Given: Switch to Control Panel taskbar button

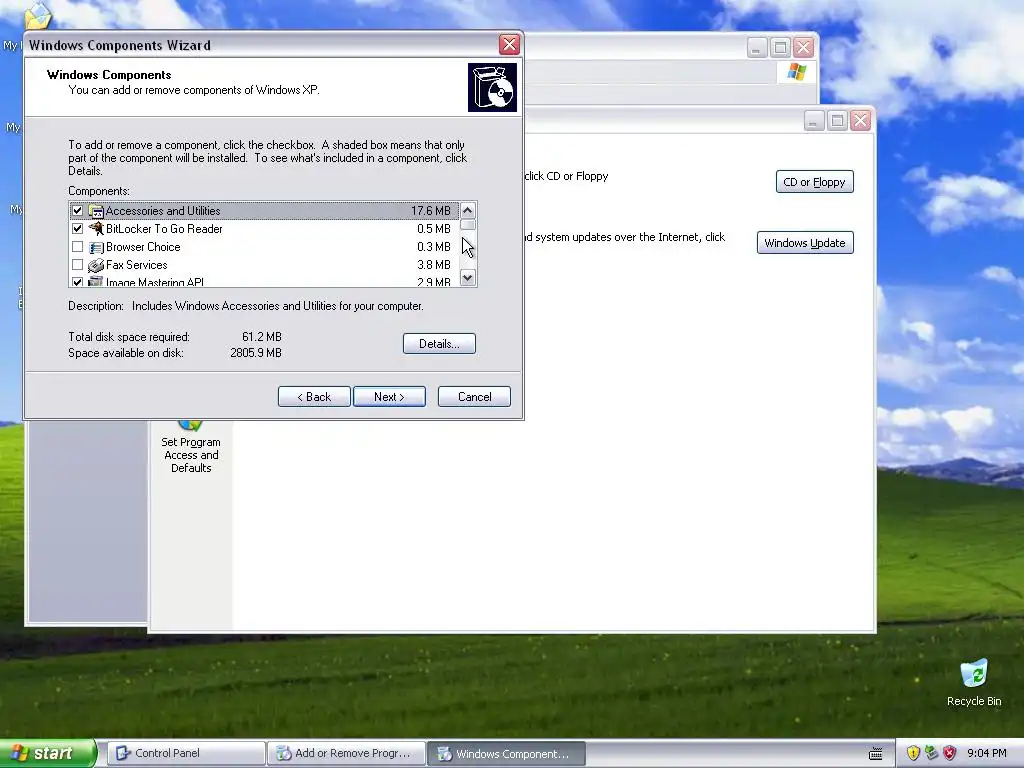Looking at the screenshot, I should (185, 753).
